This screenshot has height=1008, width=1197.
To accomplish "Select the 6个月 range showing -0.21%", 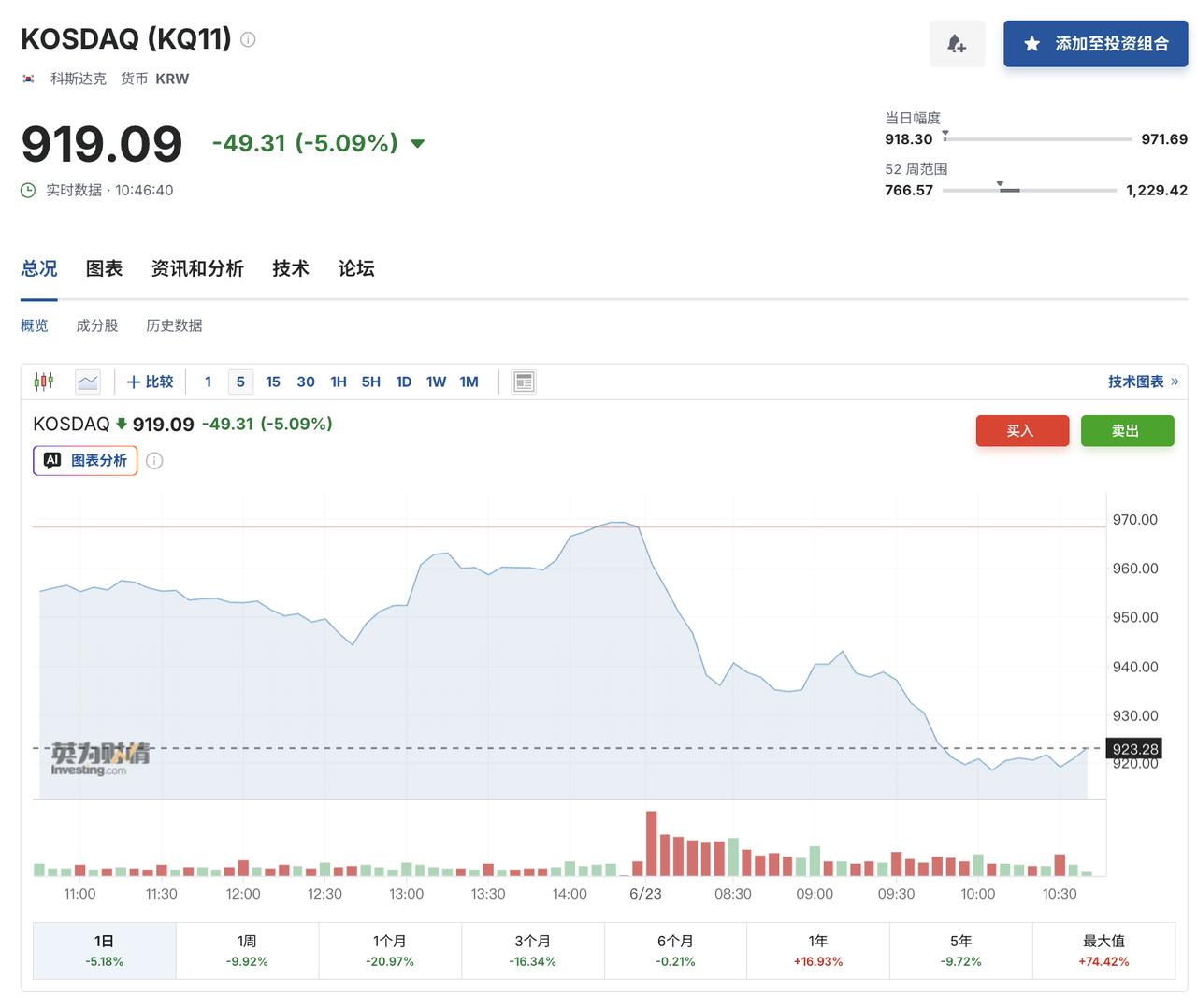I will point(675,950).
